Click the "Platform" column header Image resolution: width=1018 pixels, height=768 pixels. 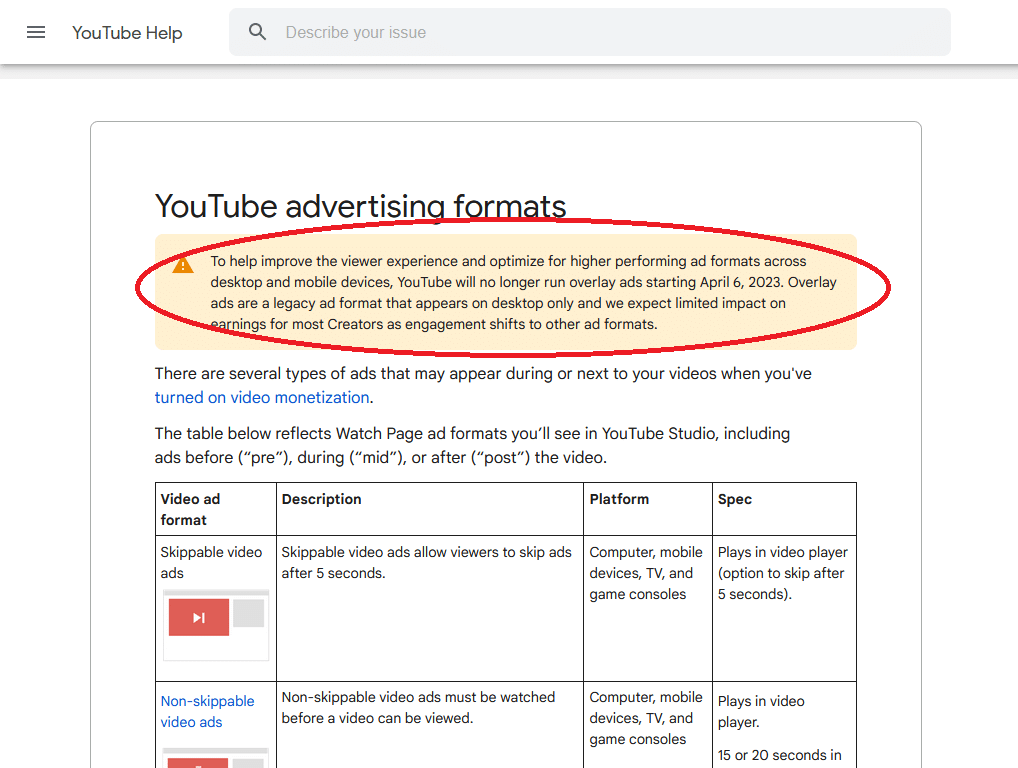(x=619, y=499)
